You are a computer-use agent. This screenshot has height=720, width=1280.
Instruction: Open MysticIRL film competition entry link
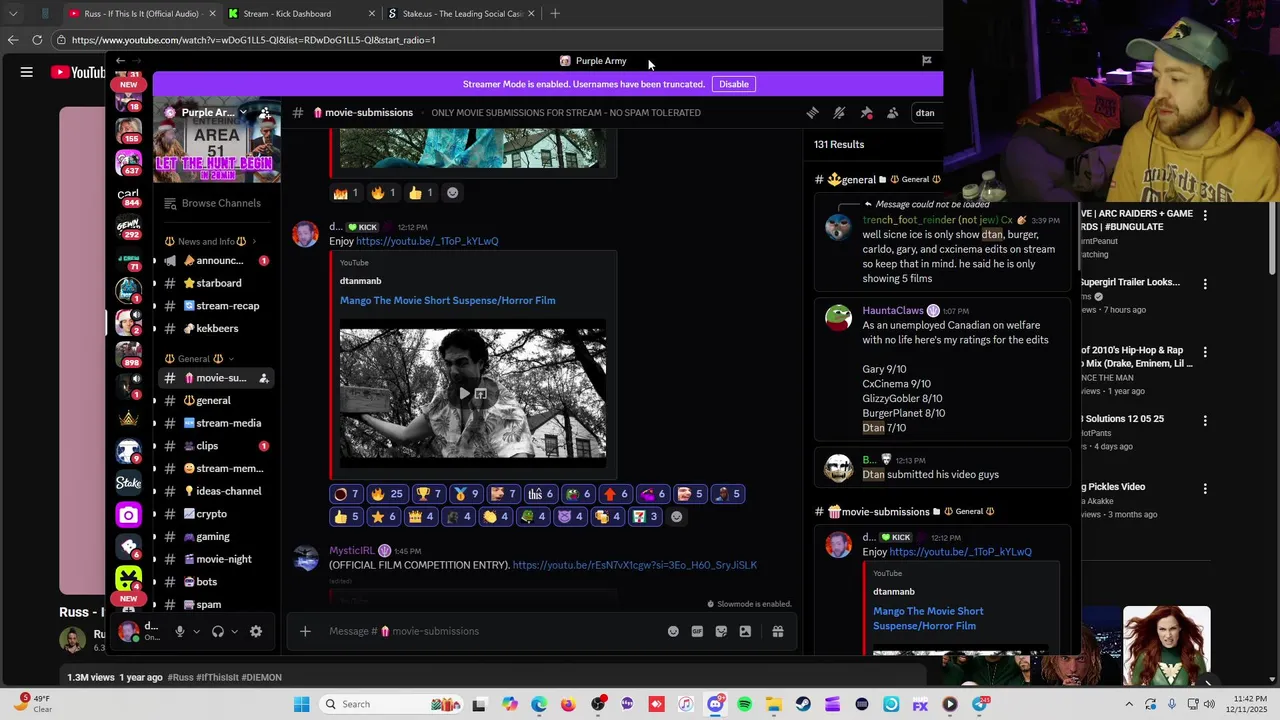(634, 565)
